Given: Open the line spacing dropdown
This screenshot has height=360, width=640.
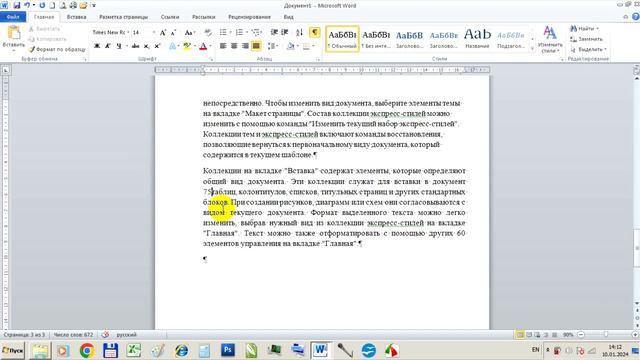Looking at the screenshot, I should (273, 46).
